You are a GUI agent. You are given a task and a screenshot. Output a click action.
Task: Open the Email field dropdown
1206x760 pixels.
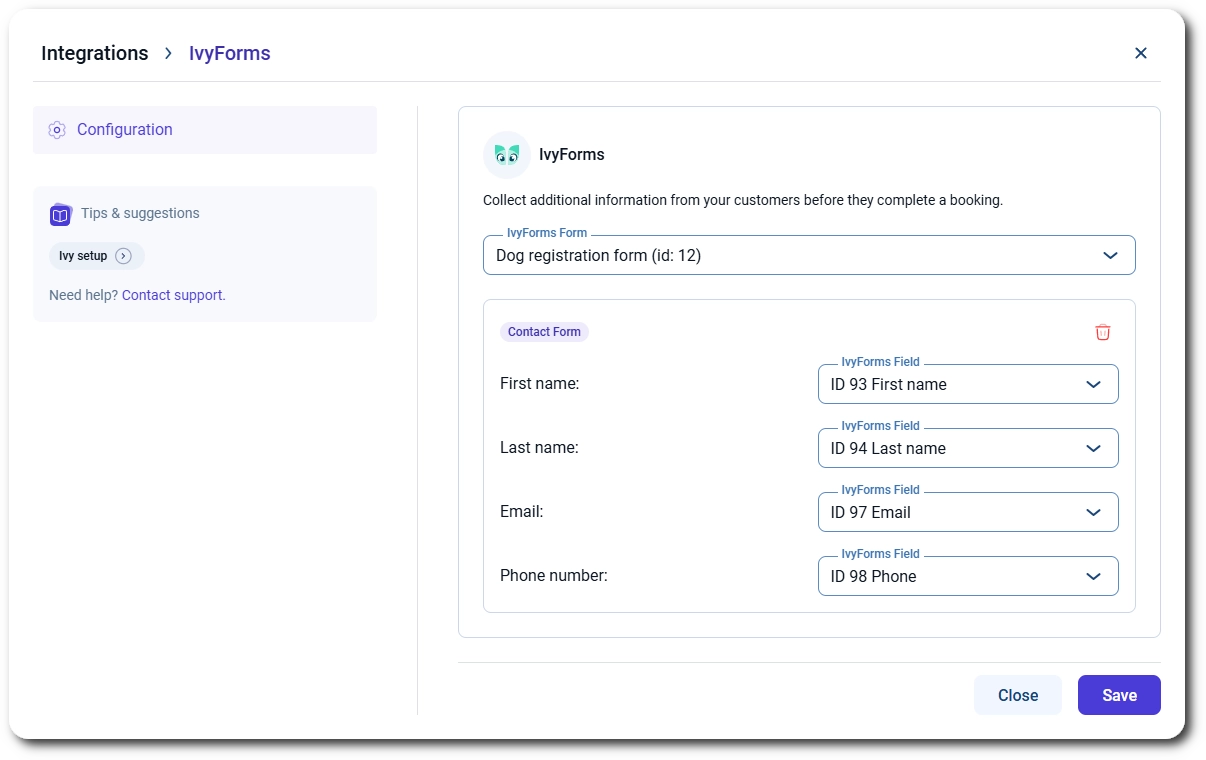[x=968, y=512]
